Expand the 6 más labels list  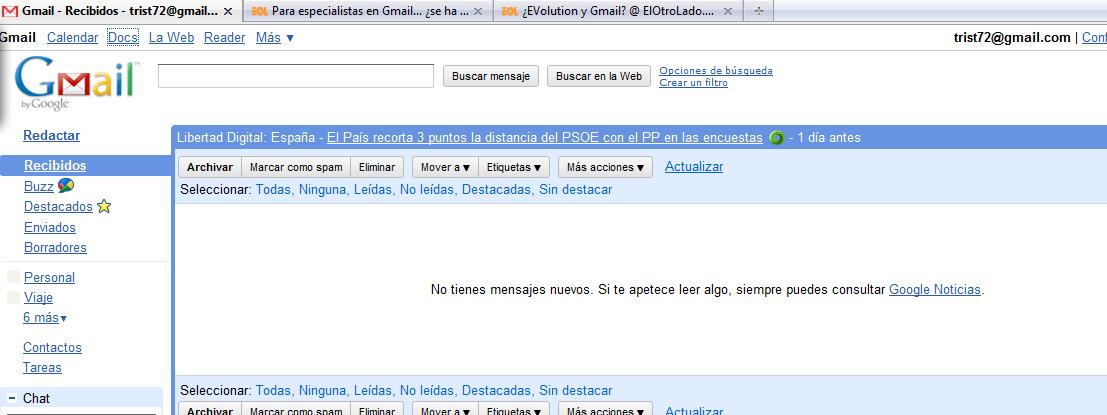pos(45,318)
